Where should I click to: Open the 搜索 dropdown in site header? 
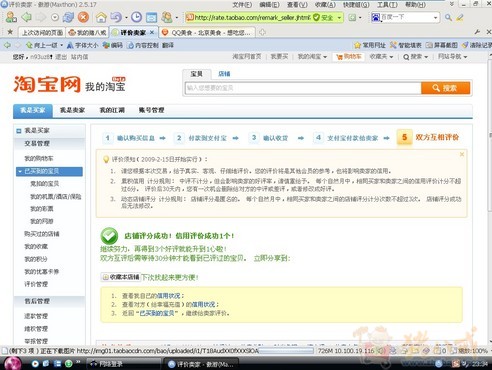pyautogui.click(x=415, y=57)
